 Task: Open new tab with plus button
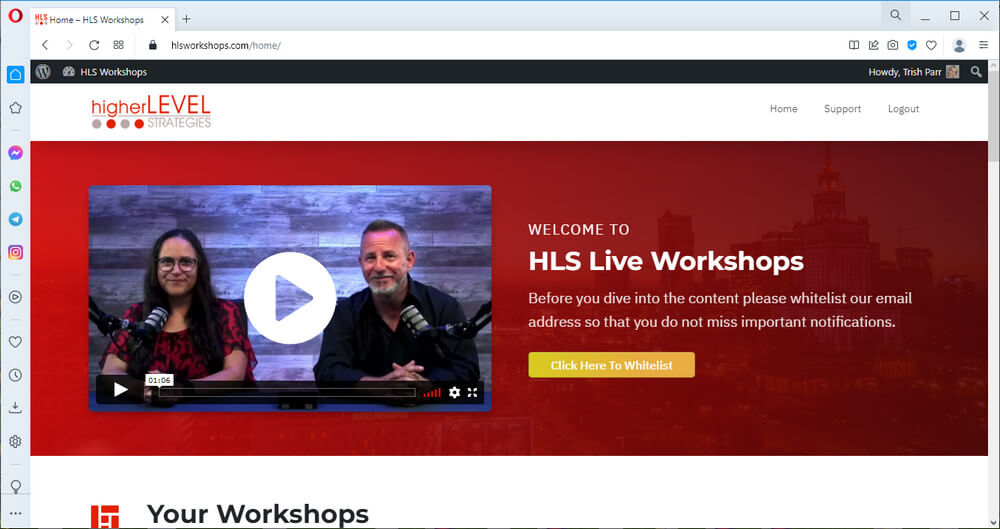186,19
